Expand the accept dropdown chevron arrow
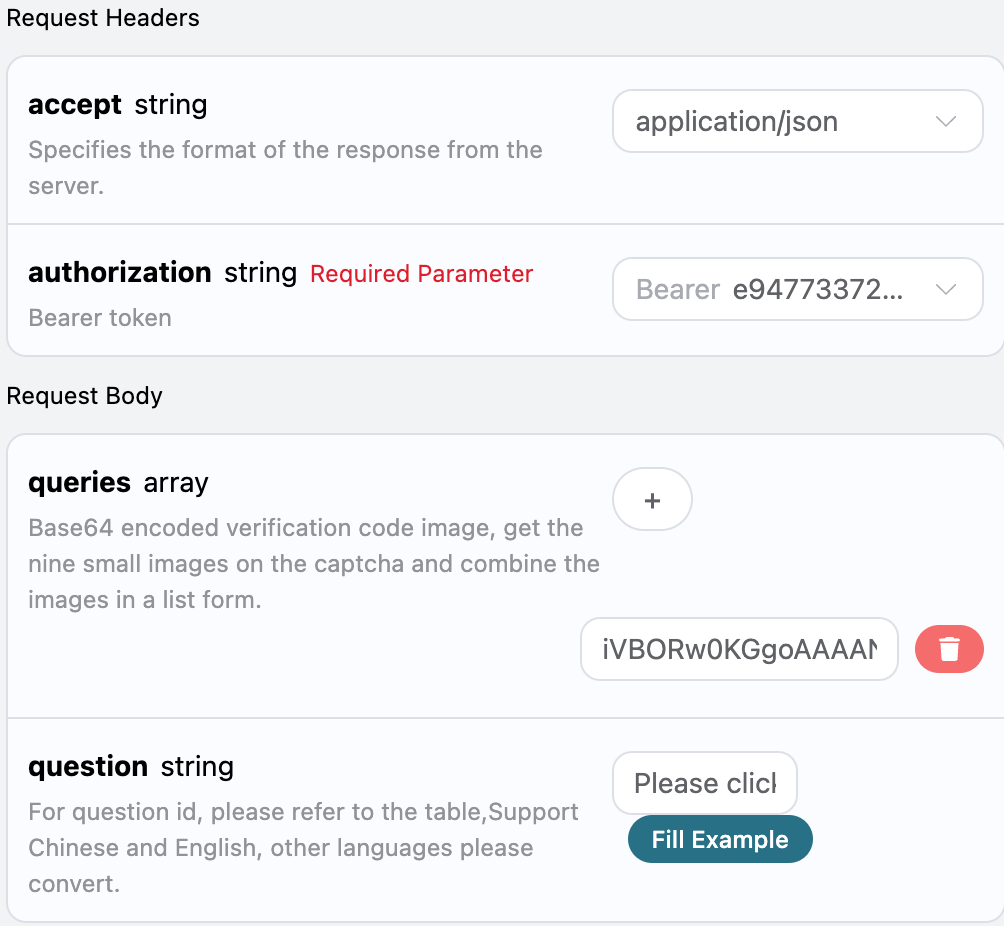Image resolution: width=1004 pixels, height=926 pixels. click(x=945, y=122)
